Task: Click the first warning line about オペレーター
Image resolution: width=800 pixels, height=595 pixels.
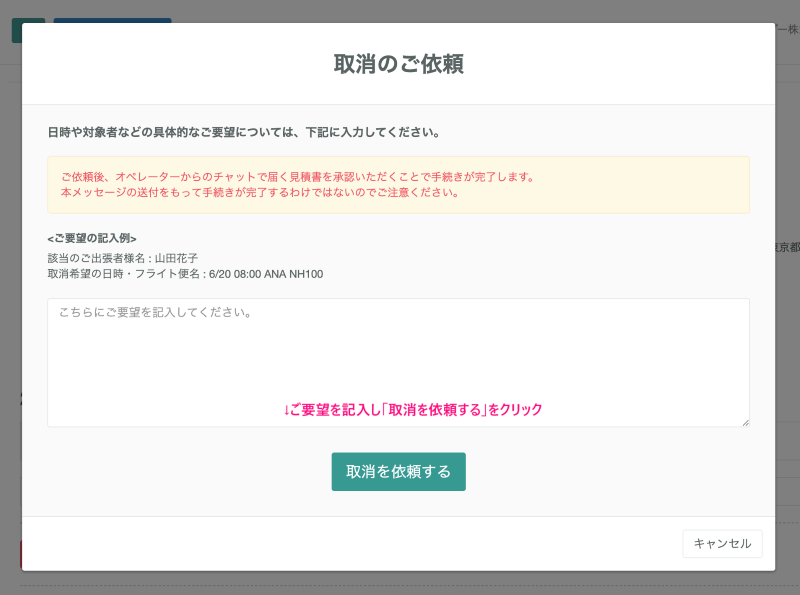Action: [298, 177]
